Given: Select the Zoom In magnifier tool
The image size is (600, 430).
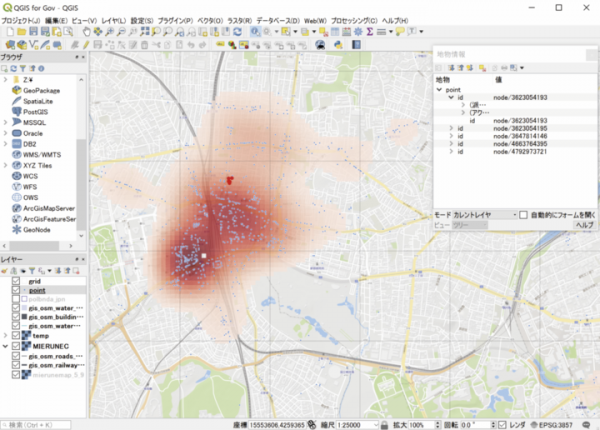Looking at the screenshot, I should (110, 32).
